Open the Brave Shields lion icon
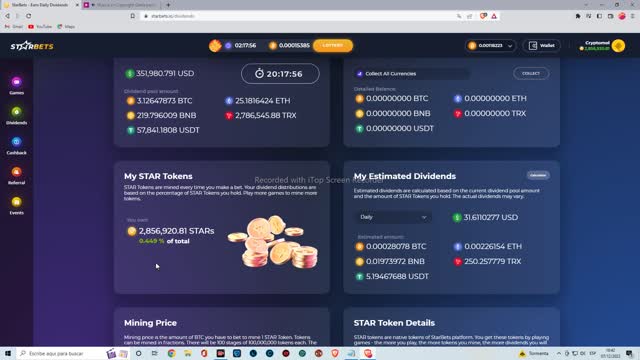 tap(483, 16)
